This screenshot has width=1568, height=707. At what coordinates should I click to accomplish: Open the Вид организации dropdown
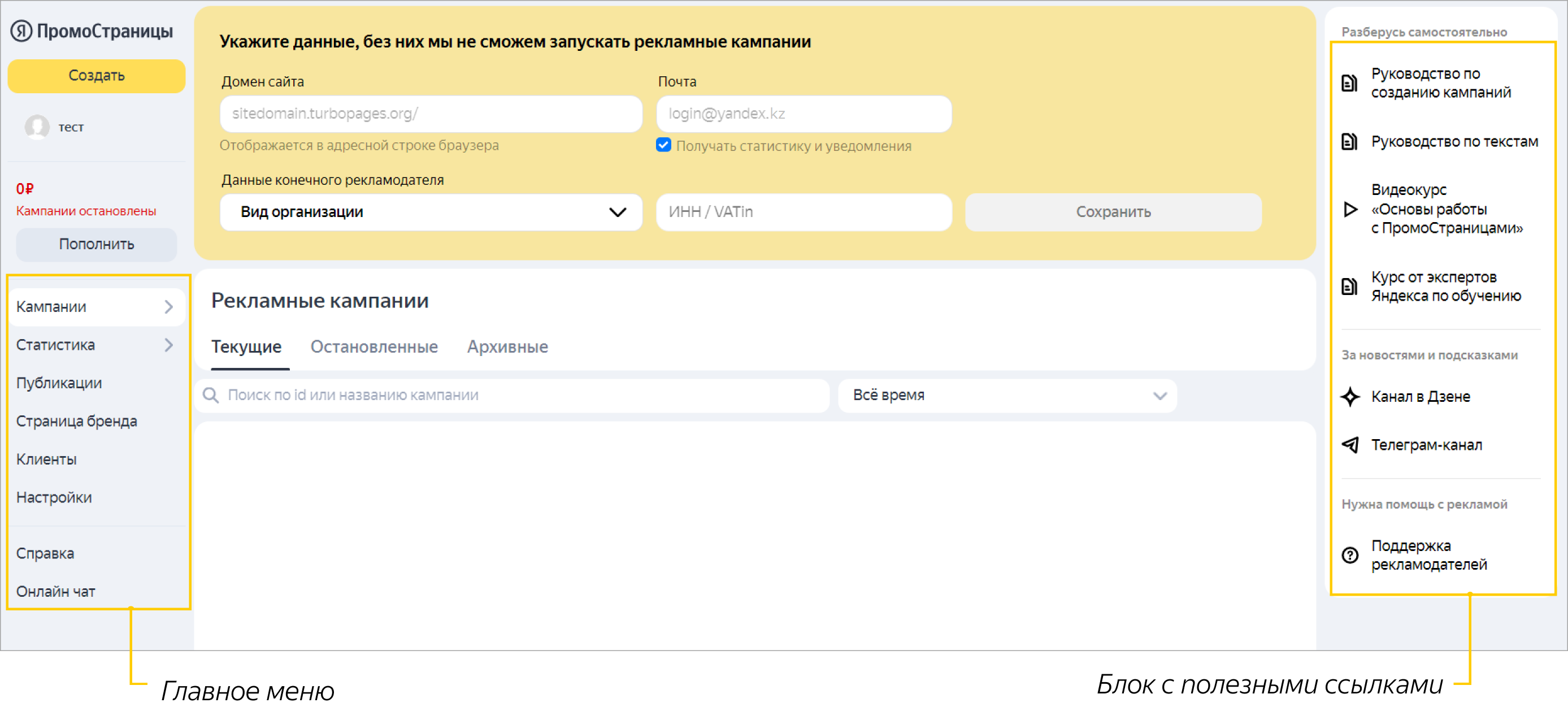pos(431,212)
